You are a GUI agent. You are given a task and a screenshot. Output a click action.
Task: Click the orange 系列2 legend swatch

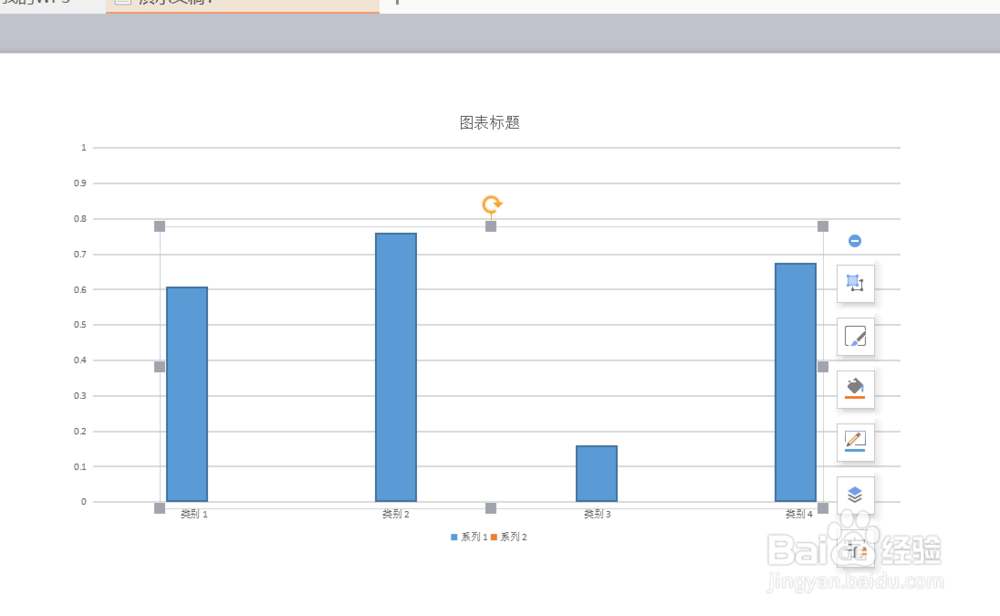coord(493,535)
